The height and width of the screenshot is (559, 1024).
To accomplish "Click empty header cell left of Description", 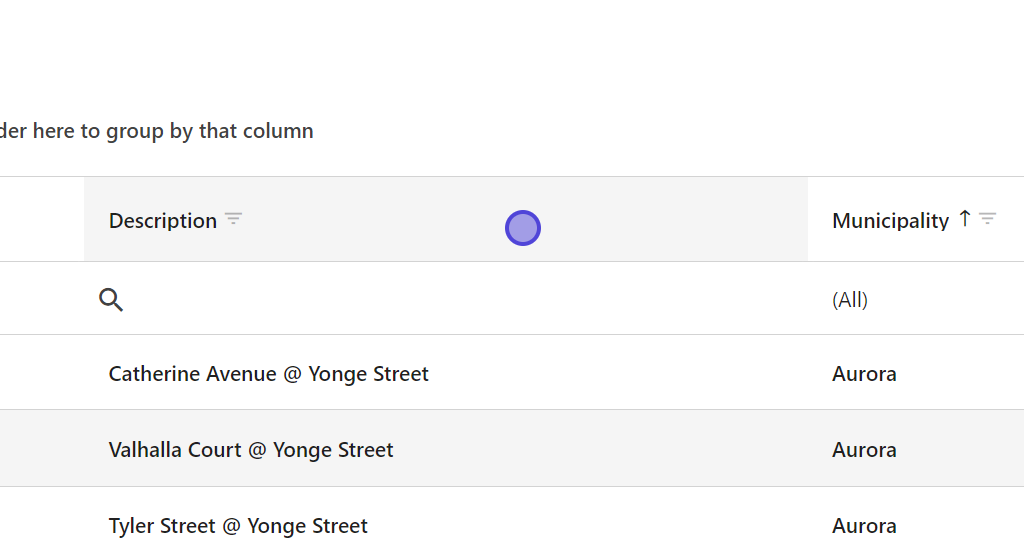I will 40,220.
